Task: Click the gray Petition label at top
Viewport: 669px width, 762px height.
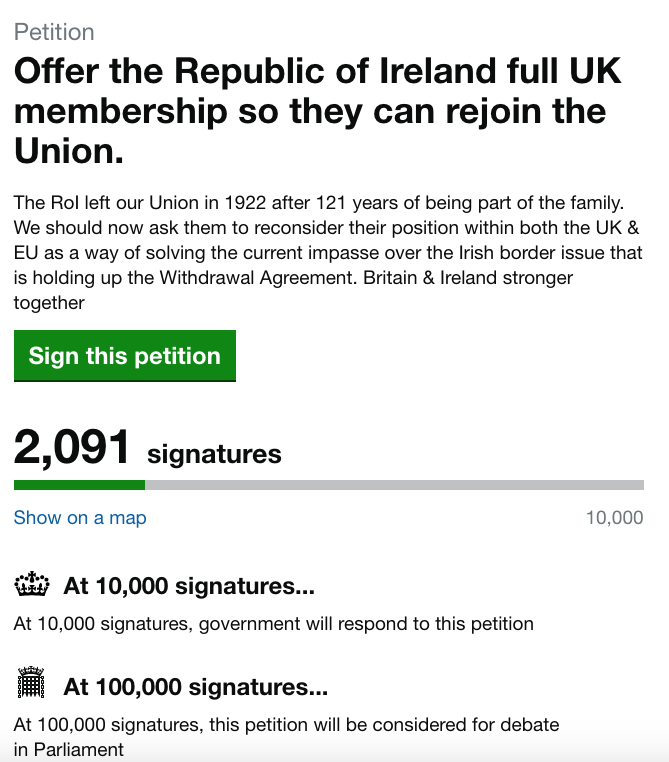Action: point(54,33)
